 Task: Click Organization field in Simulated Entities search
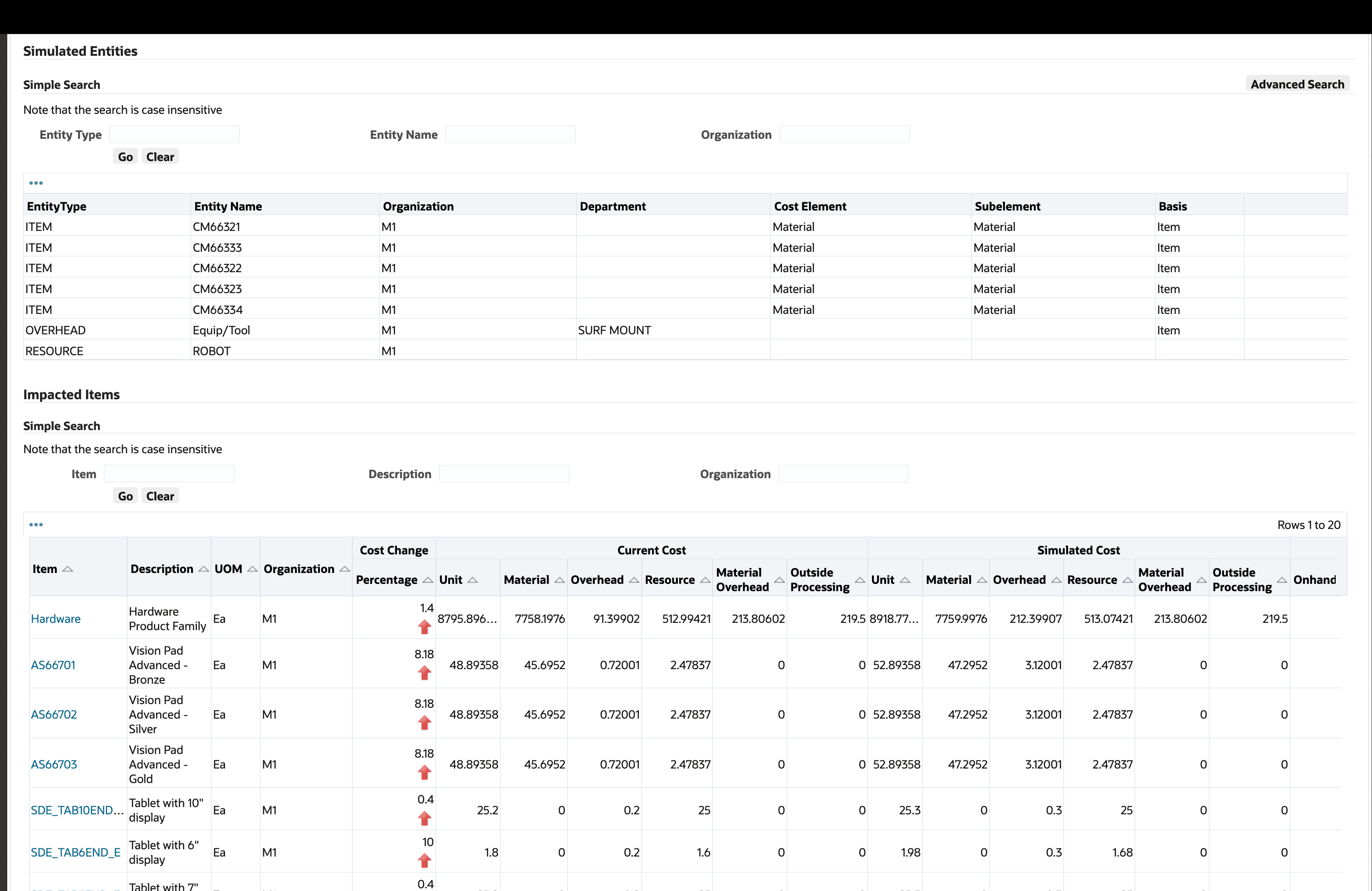pyautogui.click(x=844, y=134)
